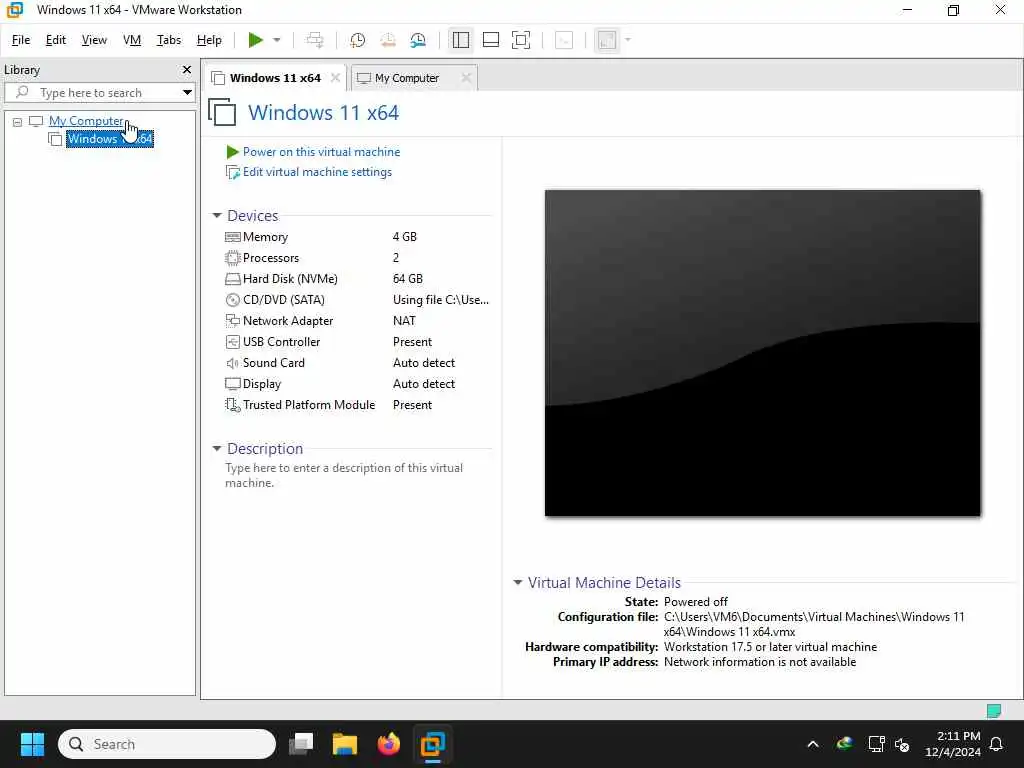
Task: Click Power on this virtual machine link
Action: (321, 152)
